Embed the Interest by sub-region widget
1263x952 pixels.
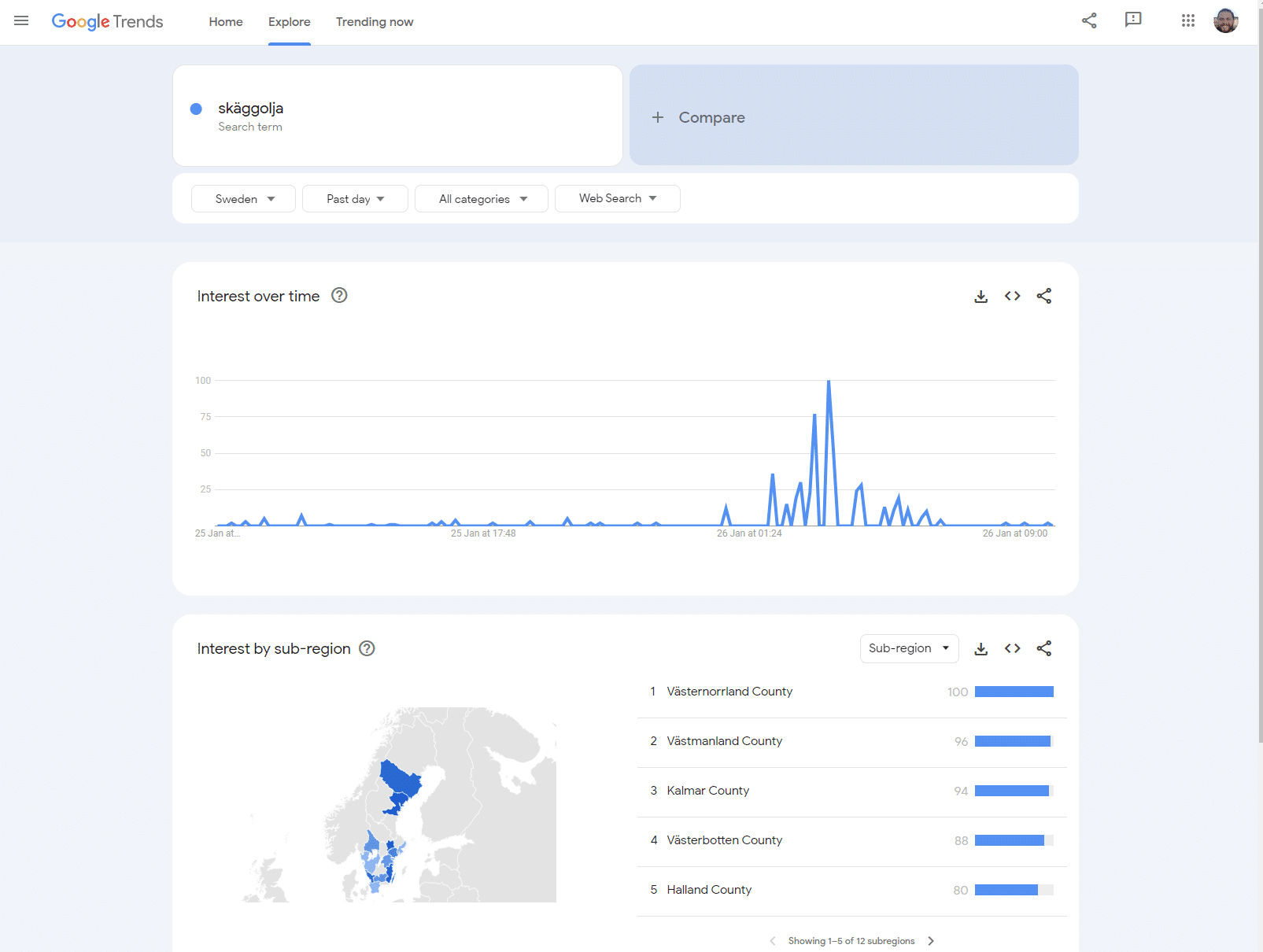1013,648
